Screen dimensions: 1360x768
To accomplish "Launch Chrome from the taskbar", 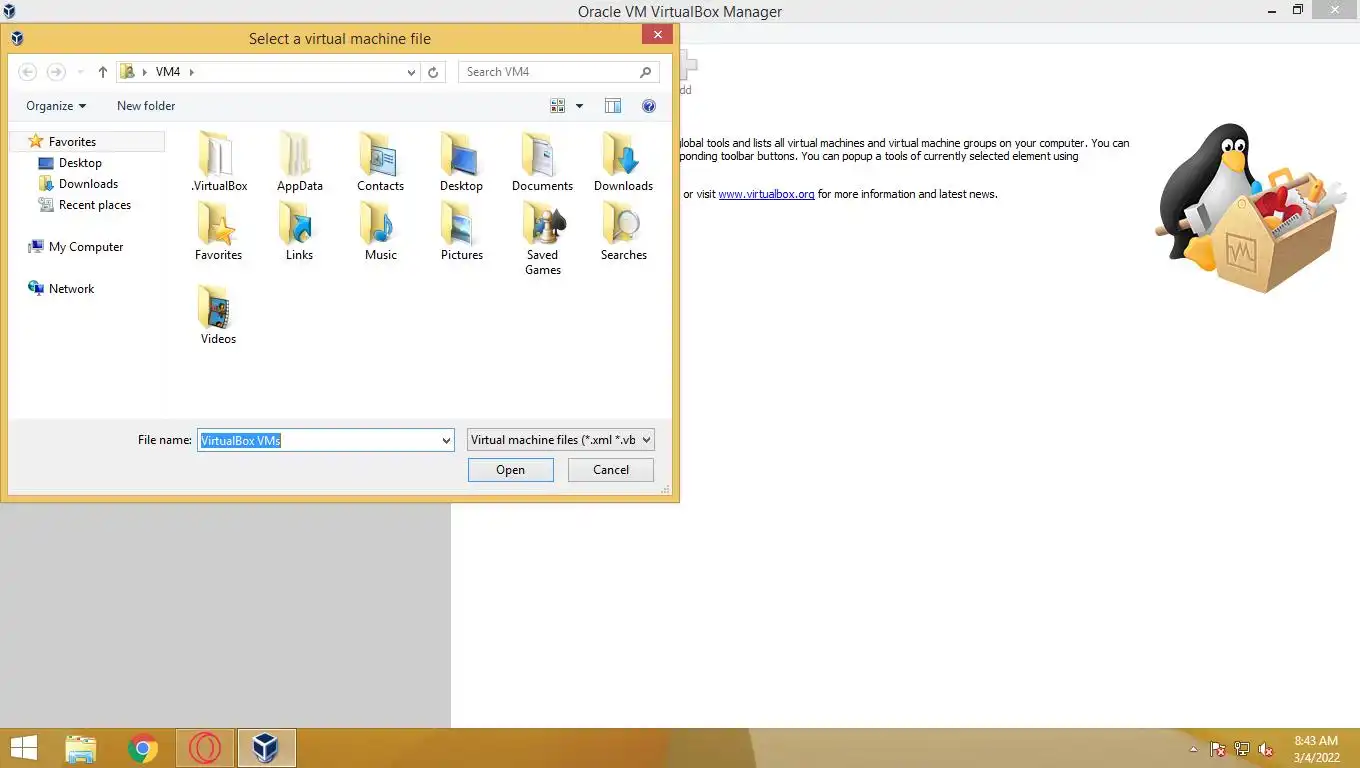I will tap(143, 748).
